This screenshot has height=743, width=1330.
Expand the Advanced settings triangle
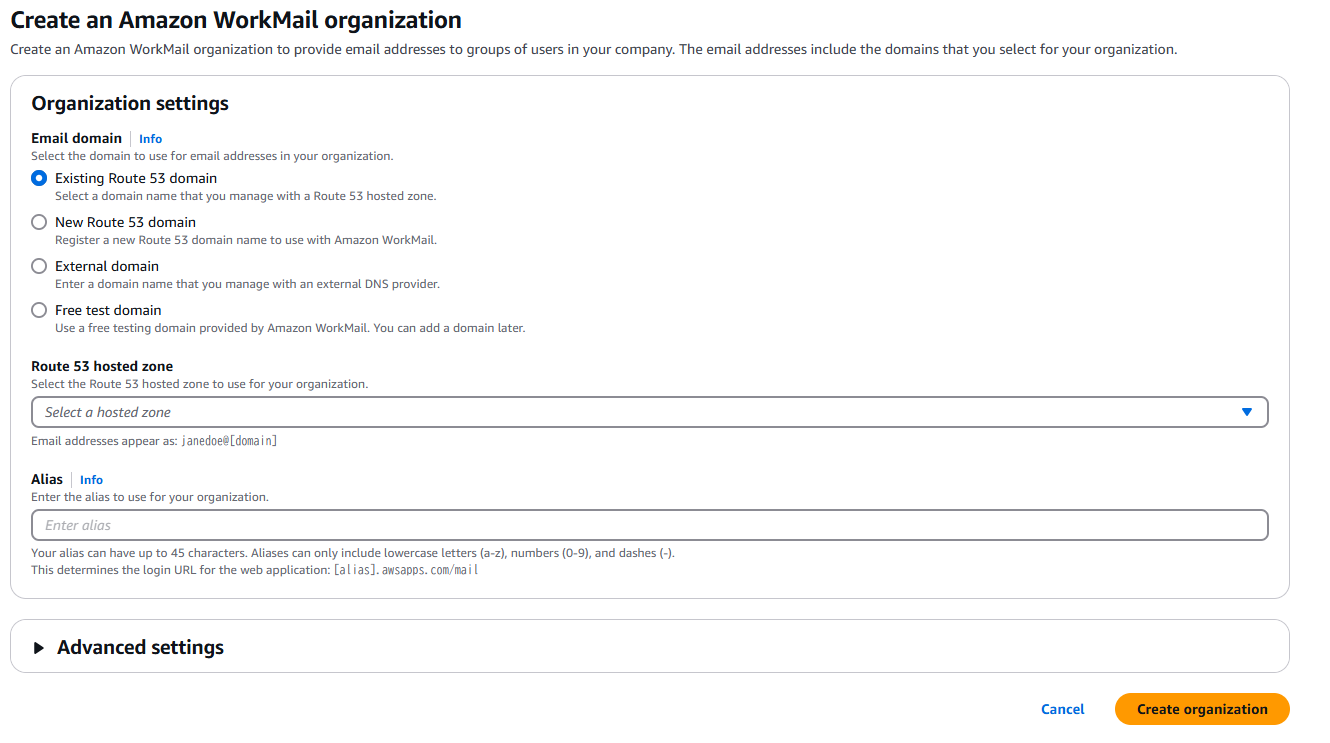coord(39,648)
